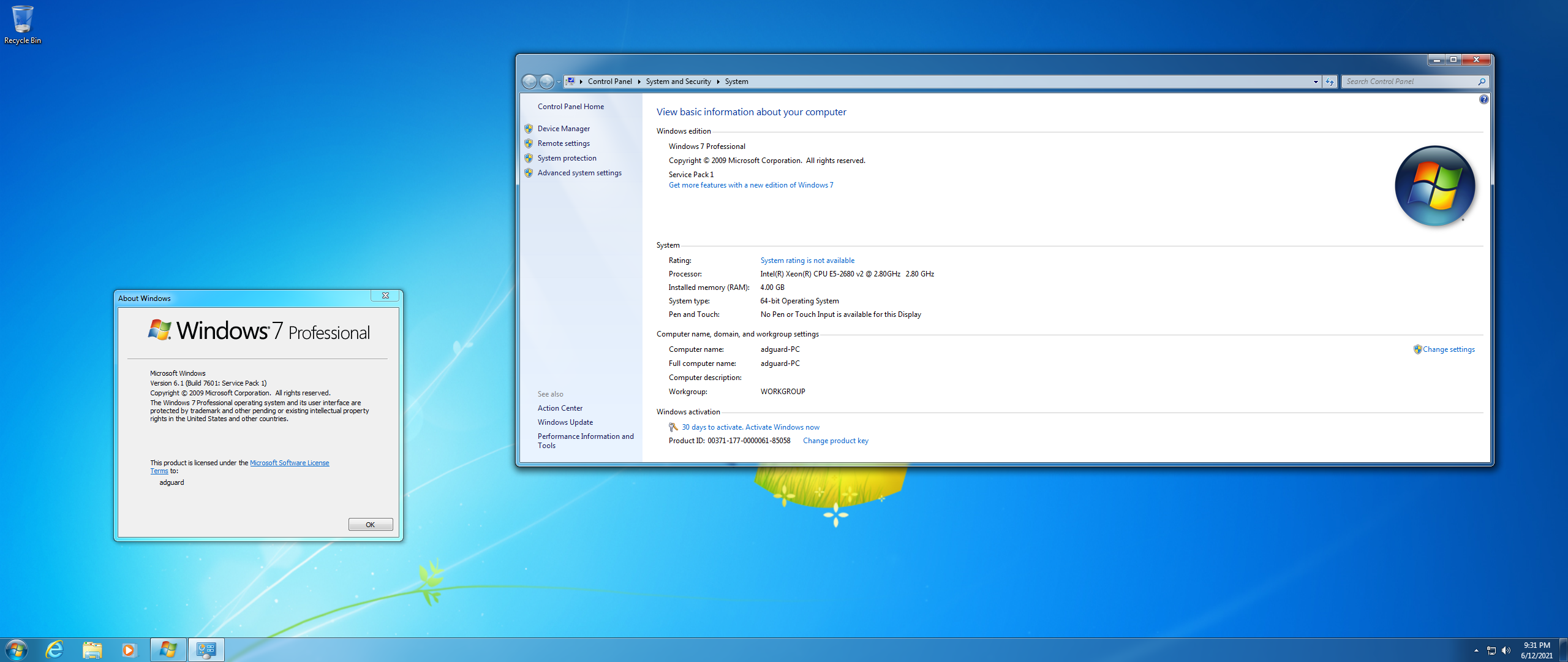Expand address bar history dropdown
Image resolution: width=1568 pixels, height=662 pixels.
[1316, 82]
